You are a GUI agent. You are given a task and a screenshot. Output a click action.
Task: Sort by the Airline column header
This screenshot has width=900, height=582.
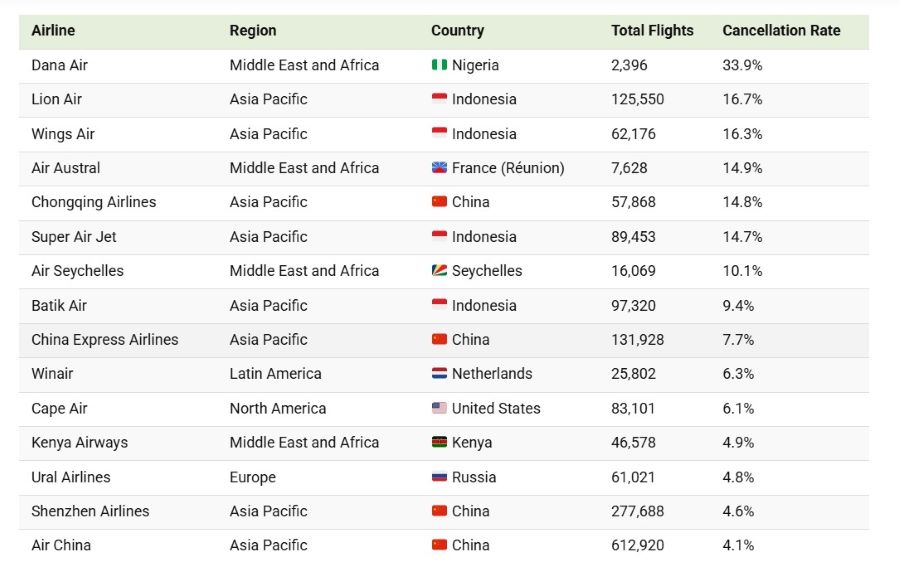coord(53,30)
